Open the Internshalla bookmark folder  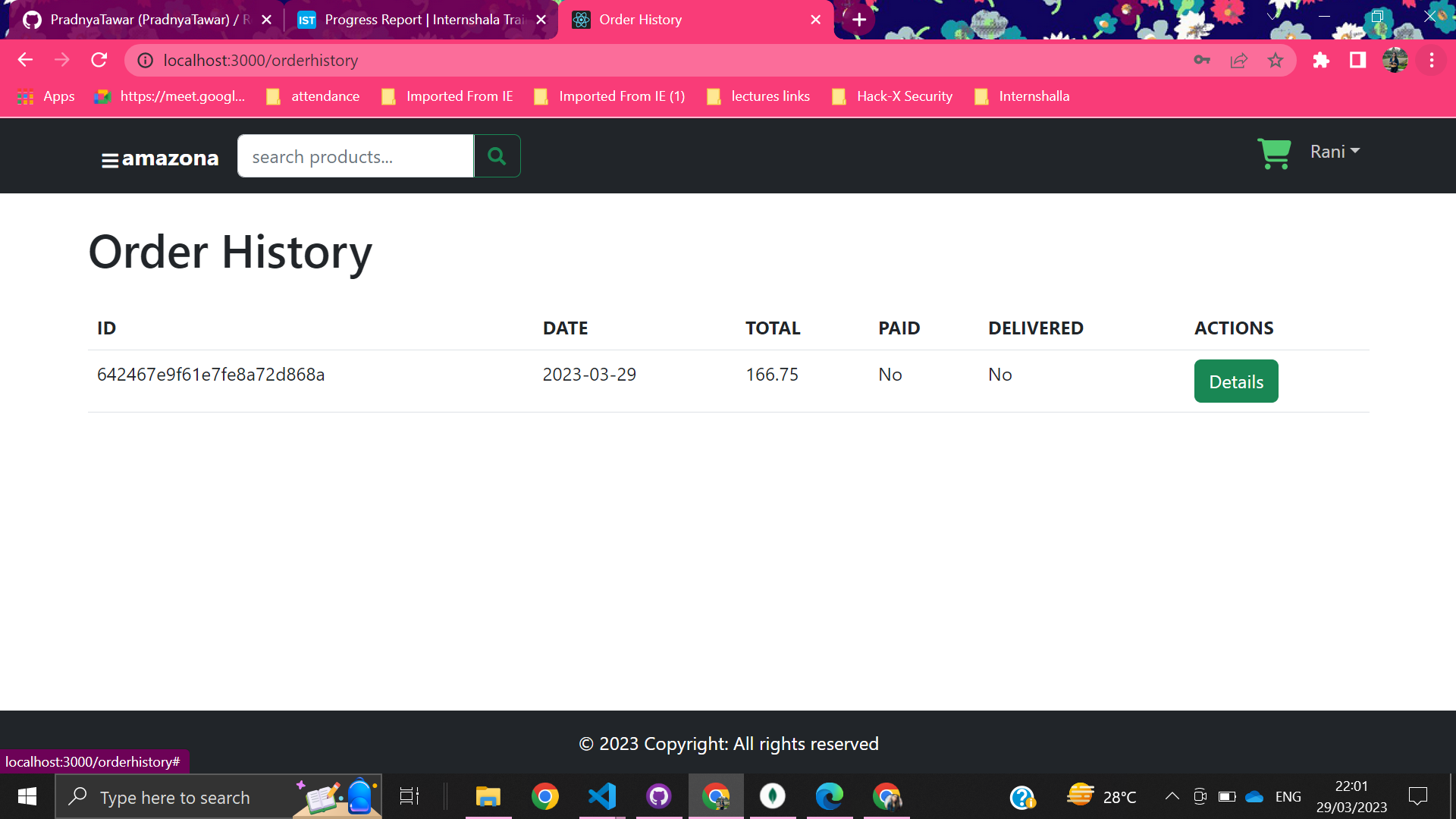click(1022, 96)
